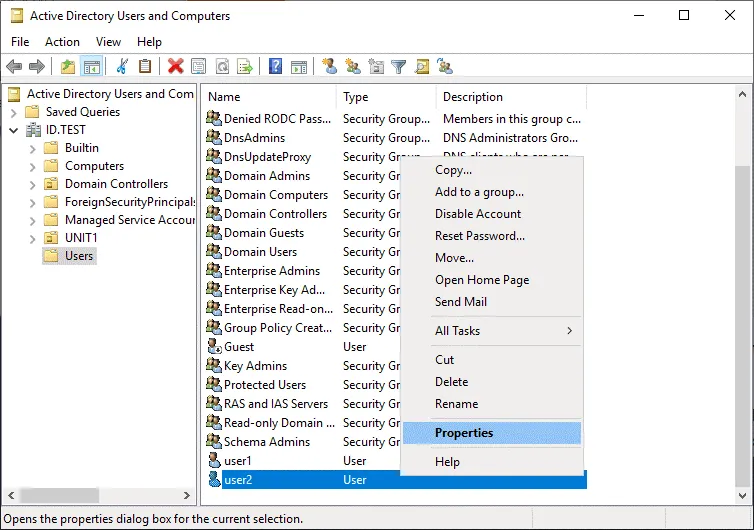Open the All Tasks submenu
The width and height of the screenshot is (754, 530).
tap(491, 331)
